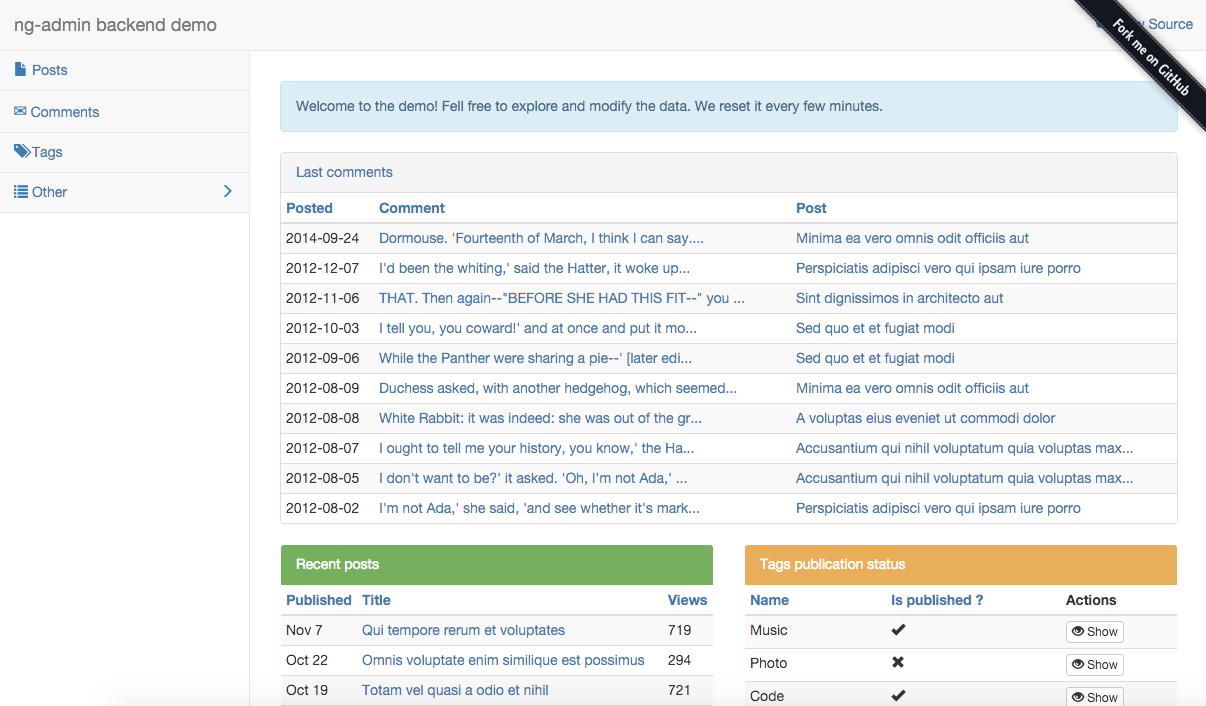The width and height of the screenshot is (1206, 706).
Task: Click the ng-admin backend demo title
Action: [115, 25]
